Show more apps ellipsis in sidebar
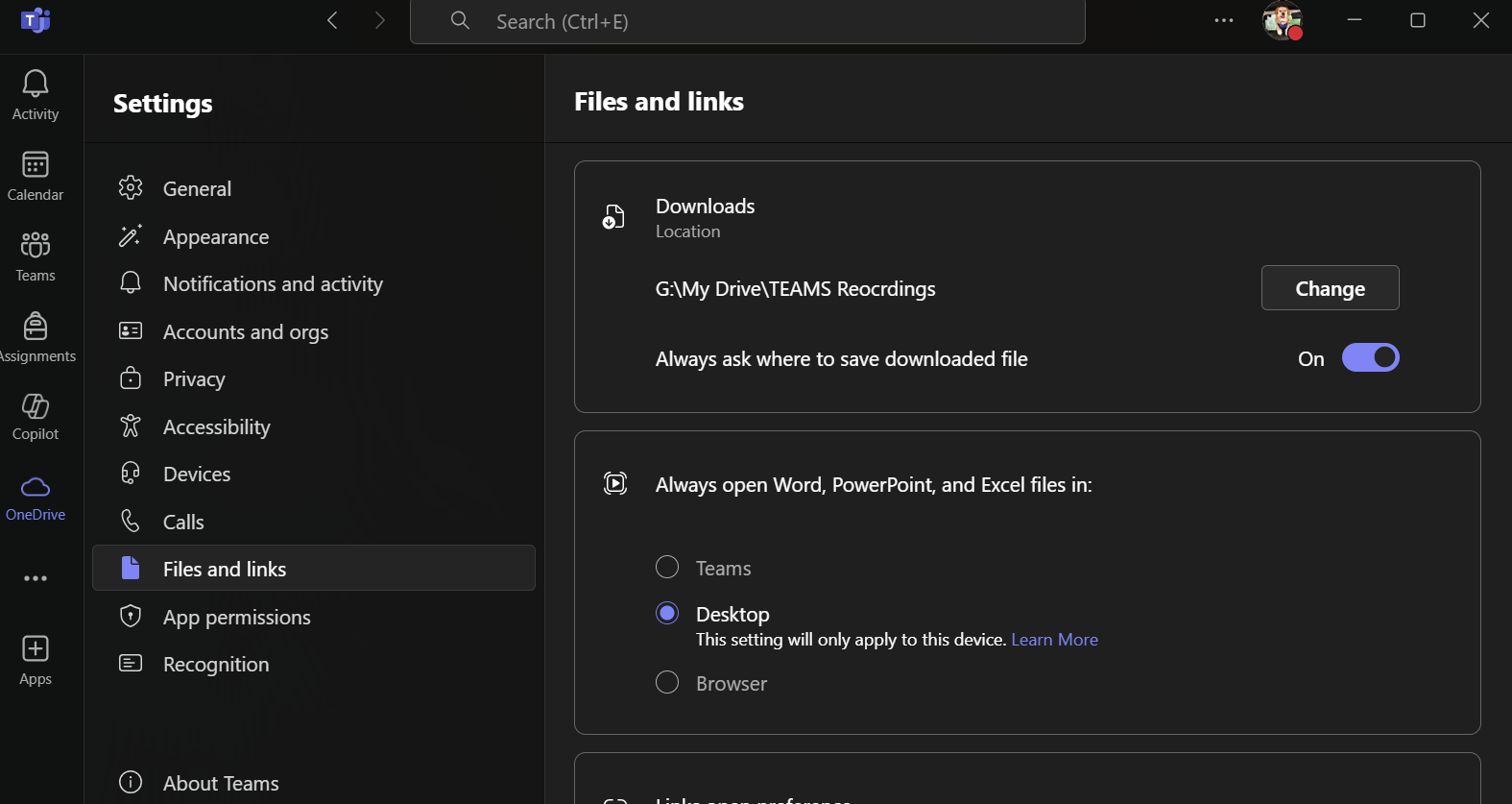The image size is (1512, 804). (x=36, y=578)
